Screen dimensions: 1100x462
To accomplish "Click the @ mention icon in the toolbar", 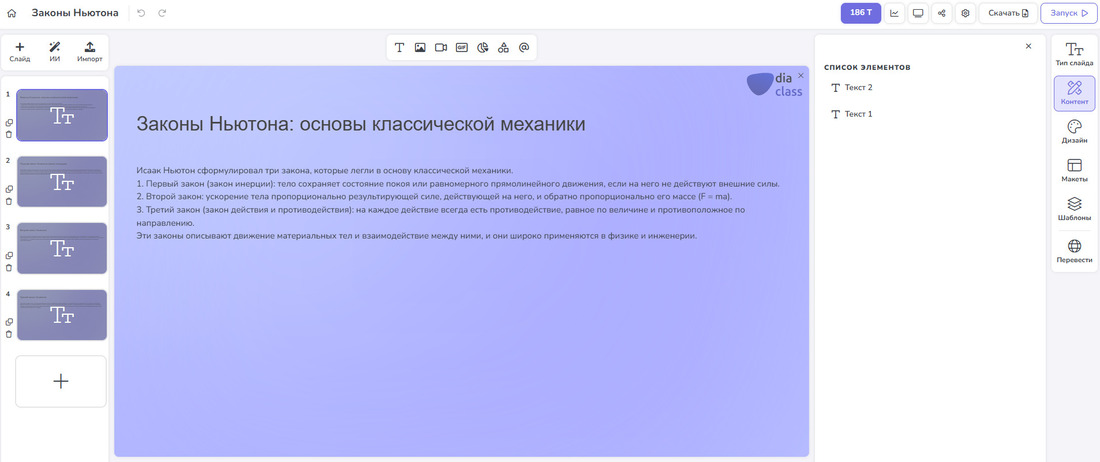I will coord(524,47).
